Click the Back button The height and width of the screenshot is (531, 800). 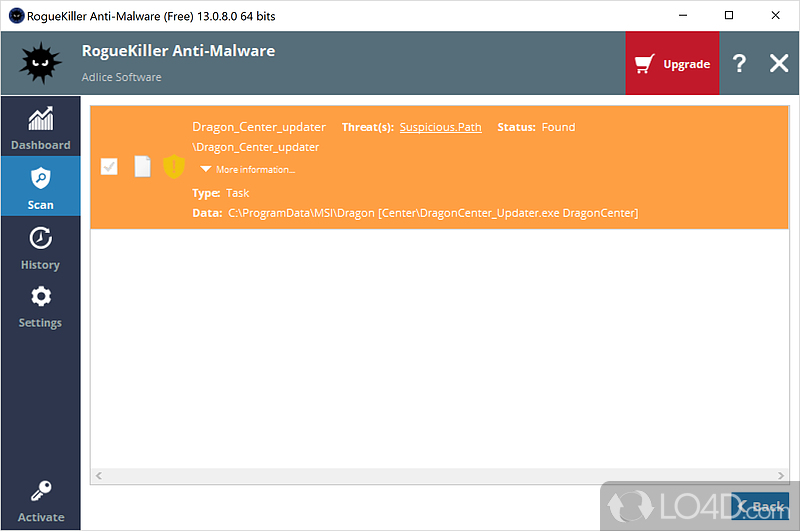tap(760, 506)
